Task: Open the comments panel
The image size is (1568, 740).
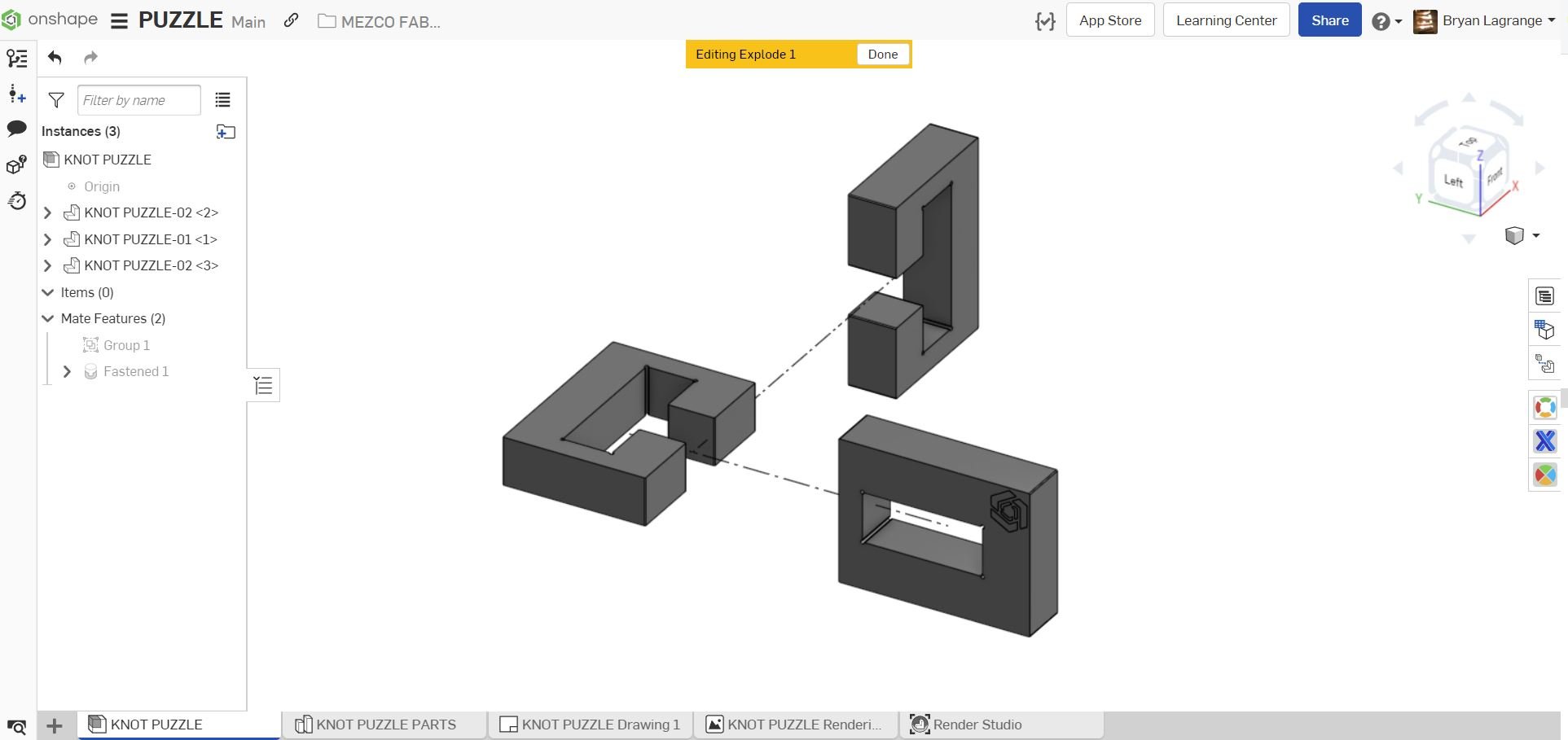Action: [x=17, y=129]
